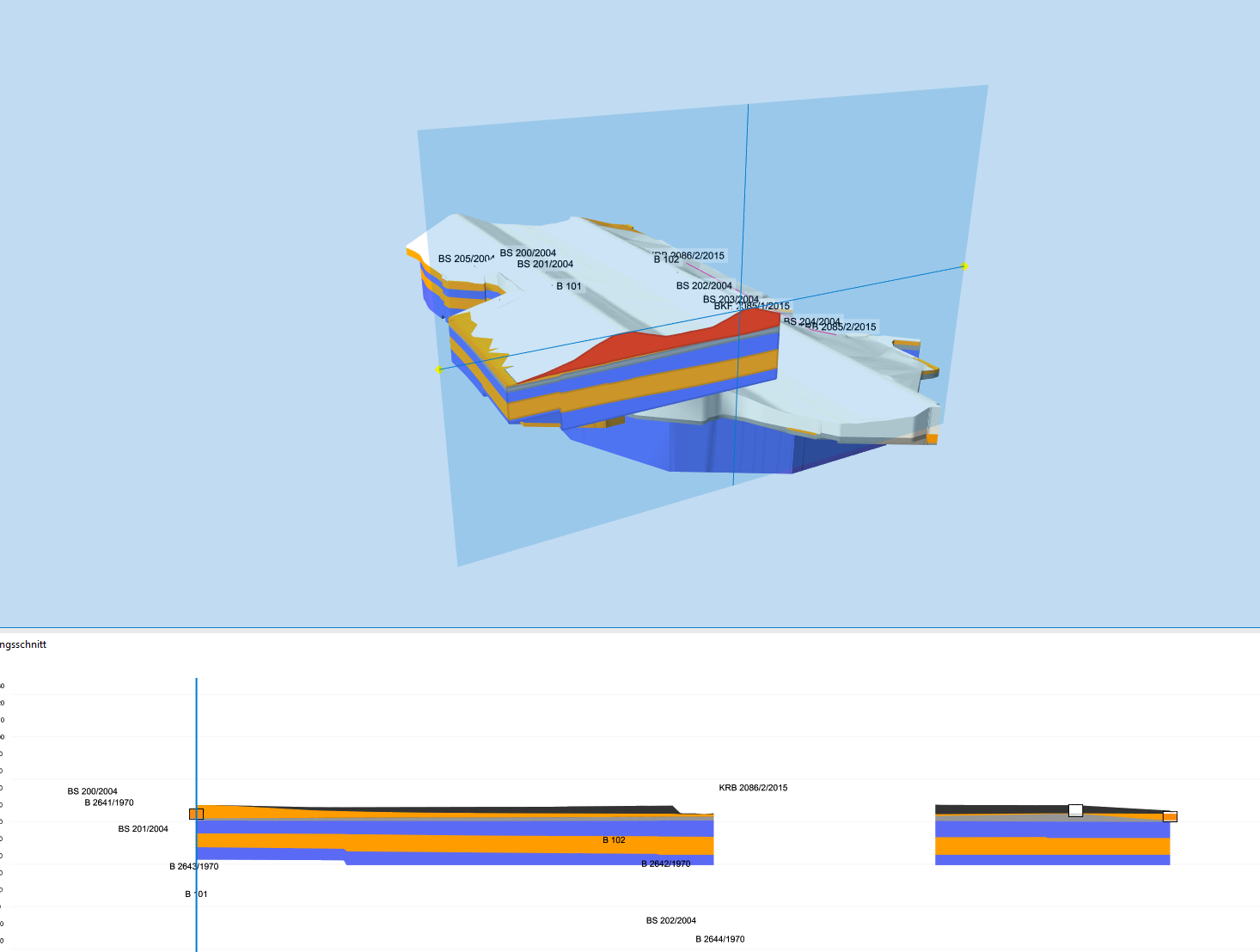Image resolution: width=1260 pixels, height=952 pixels.
Task: Click the BS 202/2004 label in the 3D view
Action: (704, 285)
